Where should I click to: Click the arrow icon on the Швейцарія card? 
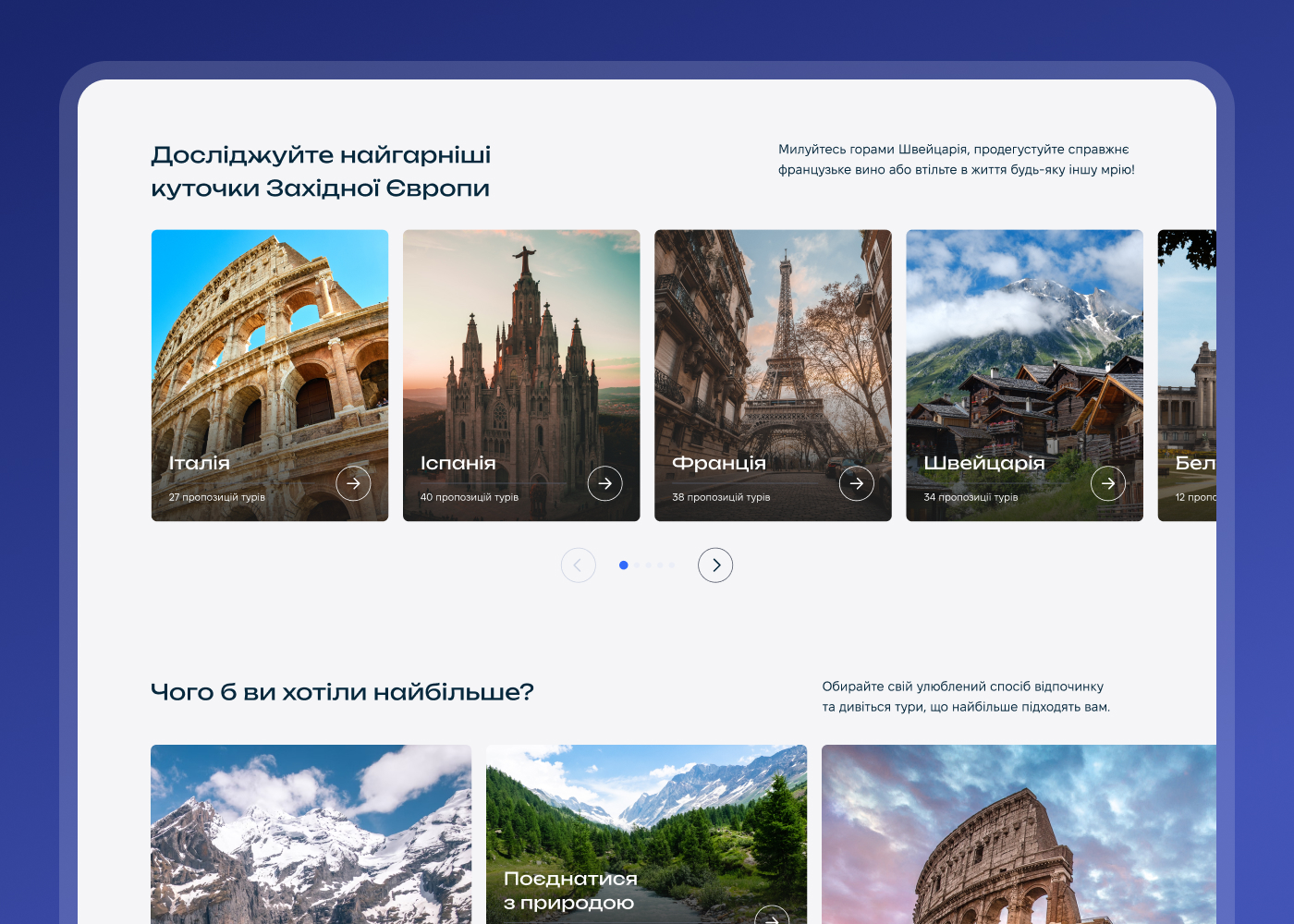[x=1108, y=483]
